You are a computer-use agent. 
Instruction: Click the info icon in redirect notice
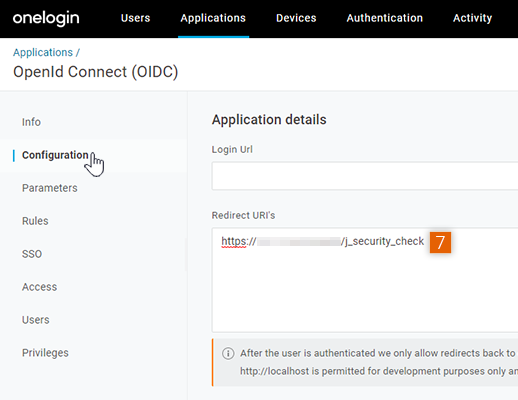(228, 353)
